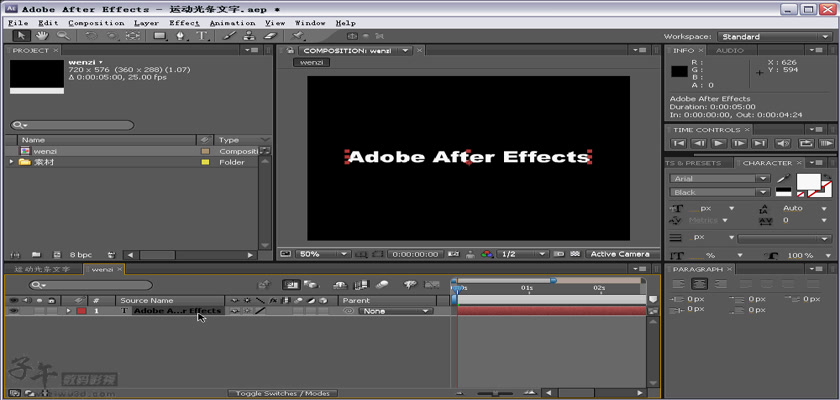
Task: Click 8 bpc color depth in Project
Action: pyautogui.click(x=80, y=255)
